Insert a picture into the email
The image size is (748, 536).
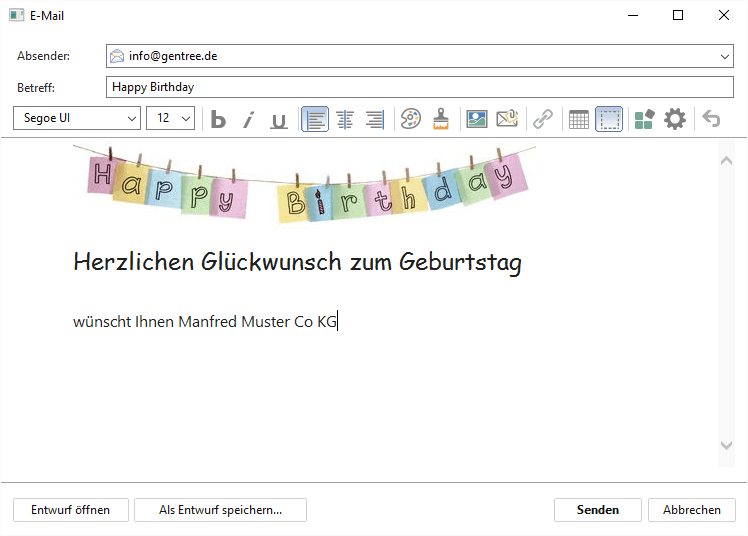click(x=477, y=120)
